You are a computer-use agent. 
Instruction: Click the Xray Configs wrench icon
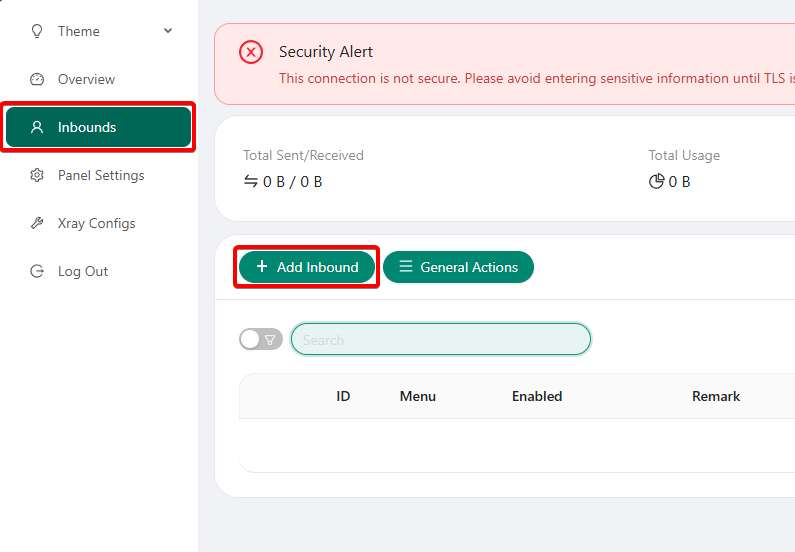point(37,223)
